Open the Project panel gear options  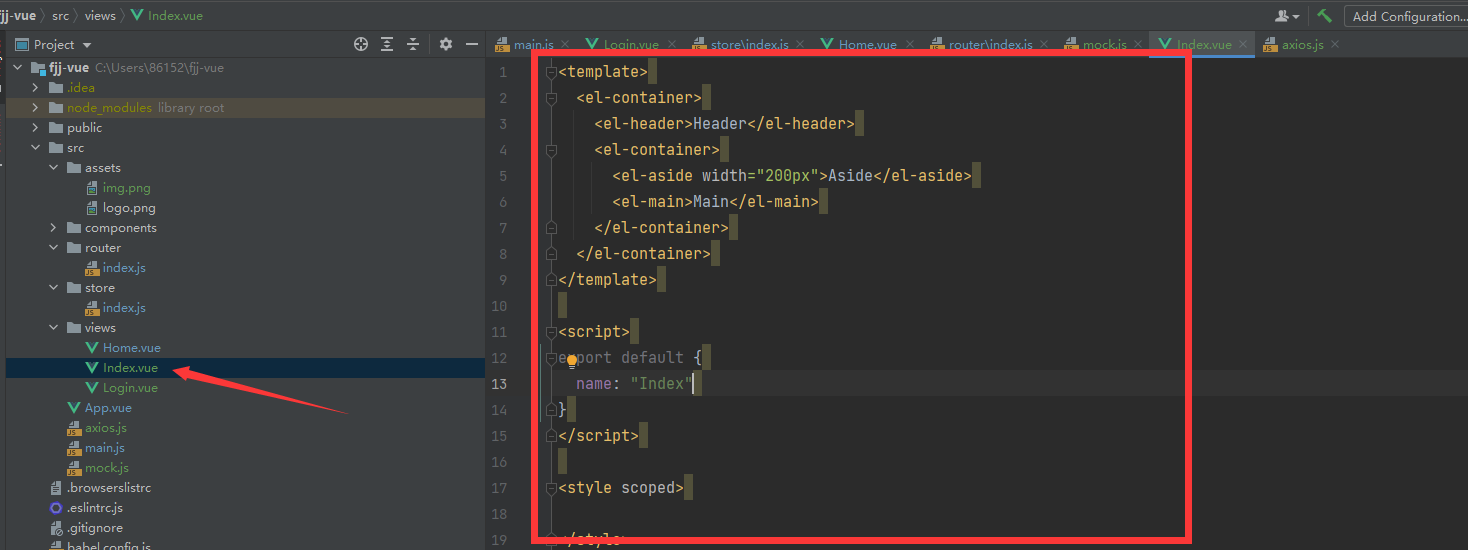point(446,44)
